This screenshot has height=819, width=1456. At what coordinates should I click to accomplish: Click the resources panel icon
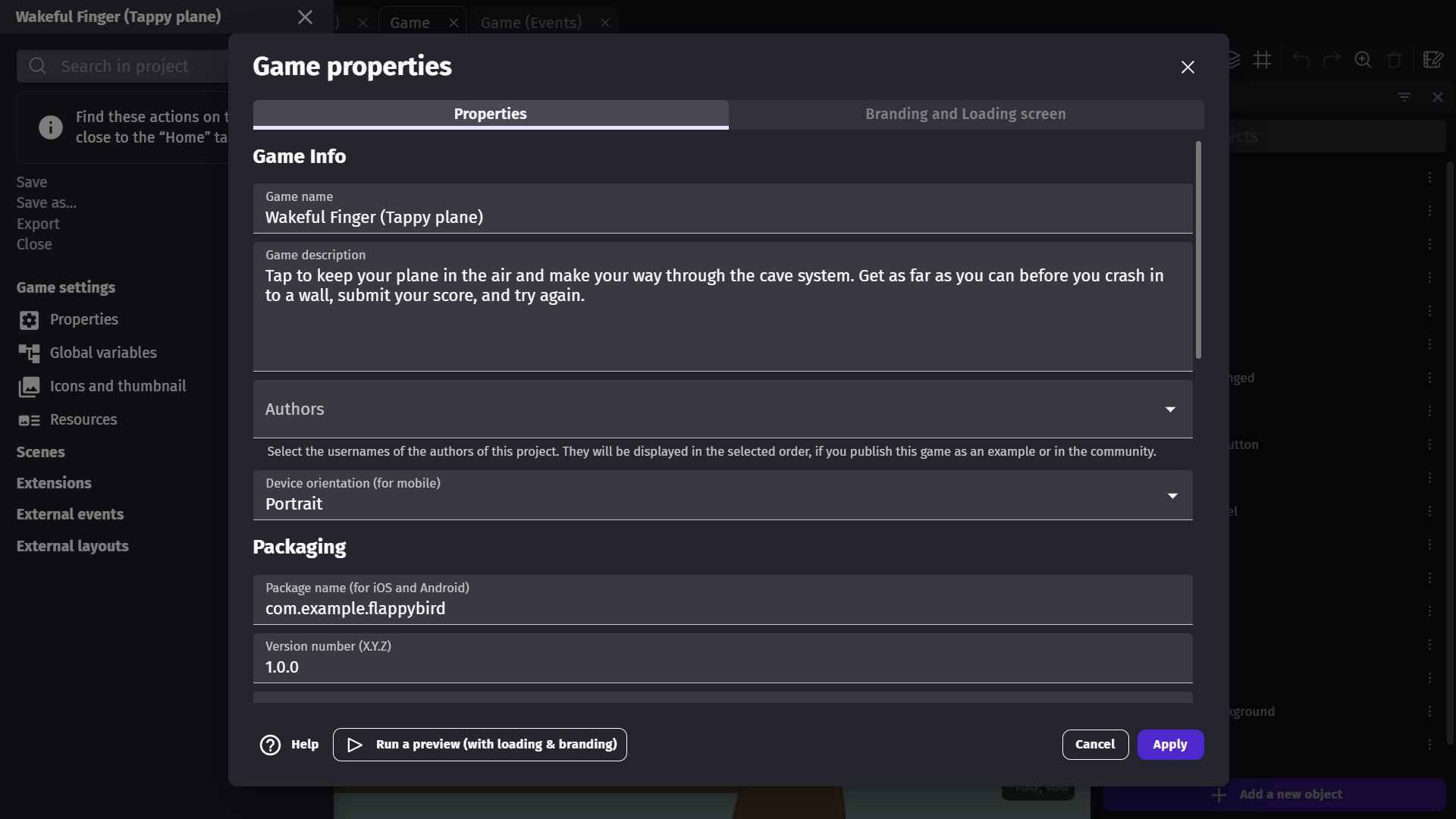click(x=29, y=419)
